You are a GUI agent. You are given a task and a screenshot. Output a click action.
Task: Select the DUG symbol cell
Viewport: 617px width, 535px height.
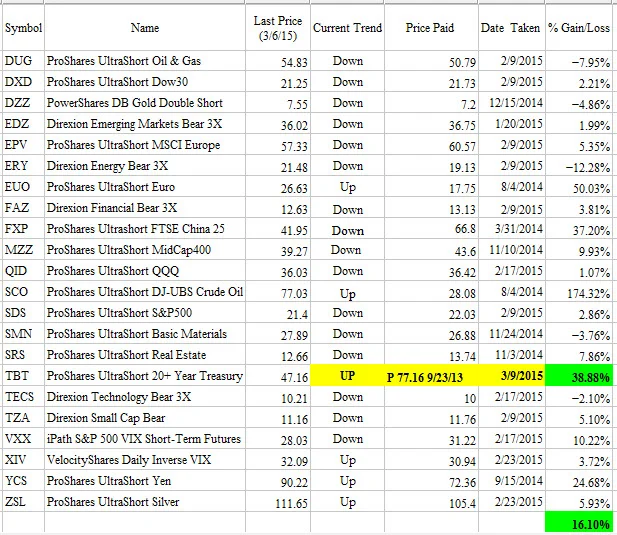pos(23,61)
